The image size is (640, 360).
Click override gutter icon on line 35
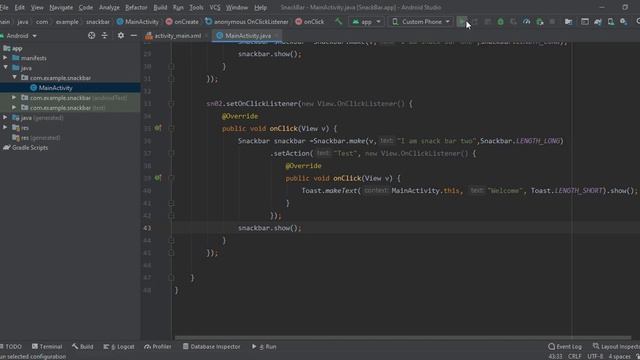click(158, 128)
